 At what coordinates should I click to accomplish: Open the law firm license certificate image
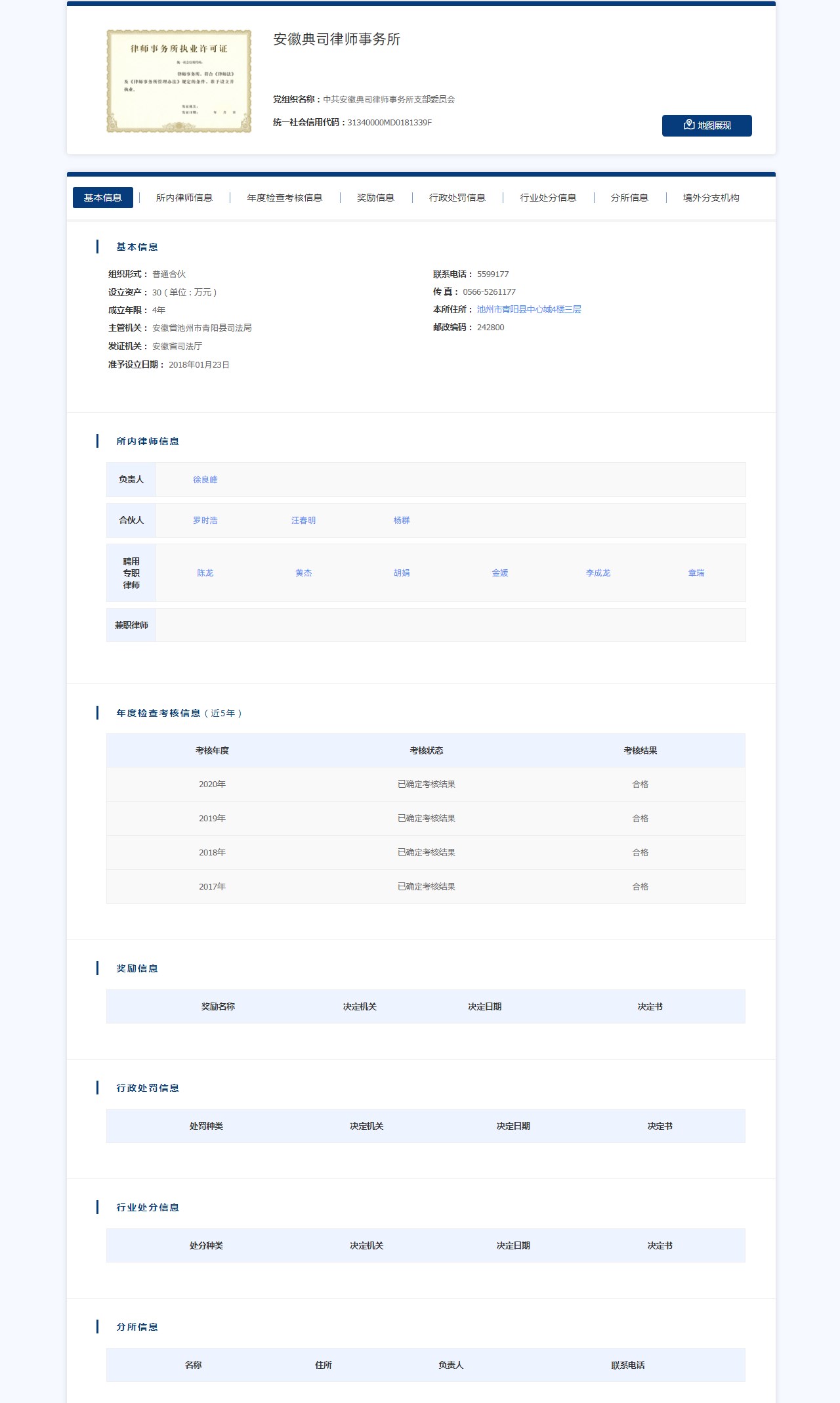(x=178, y=81)
